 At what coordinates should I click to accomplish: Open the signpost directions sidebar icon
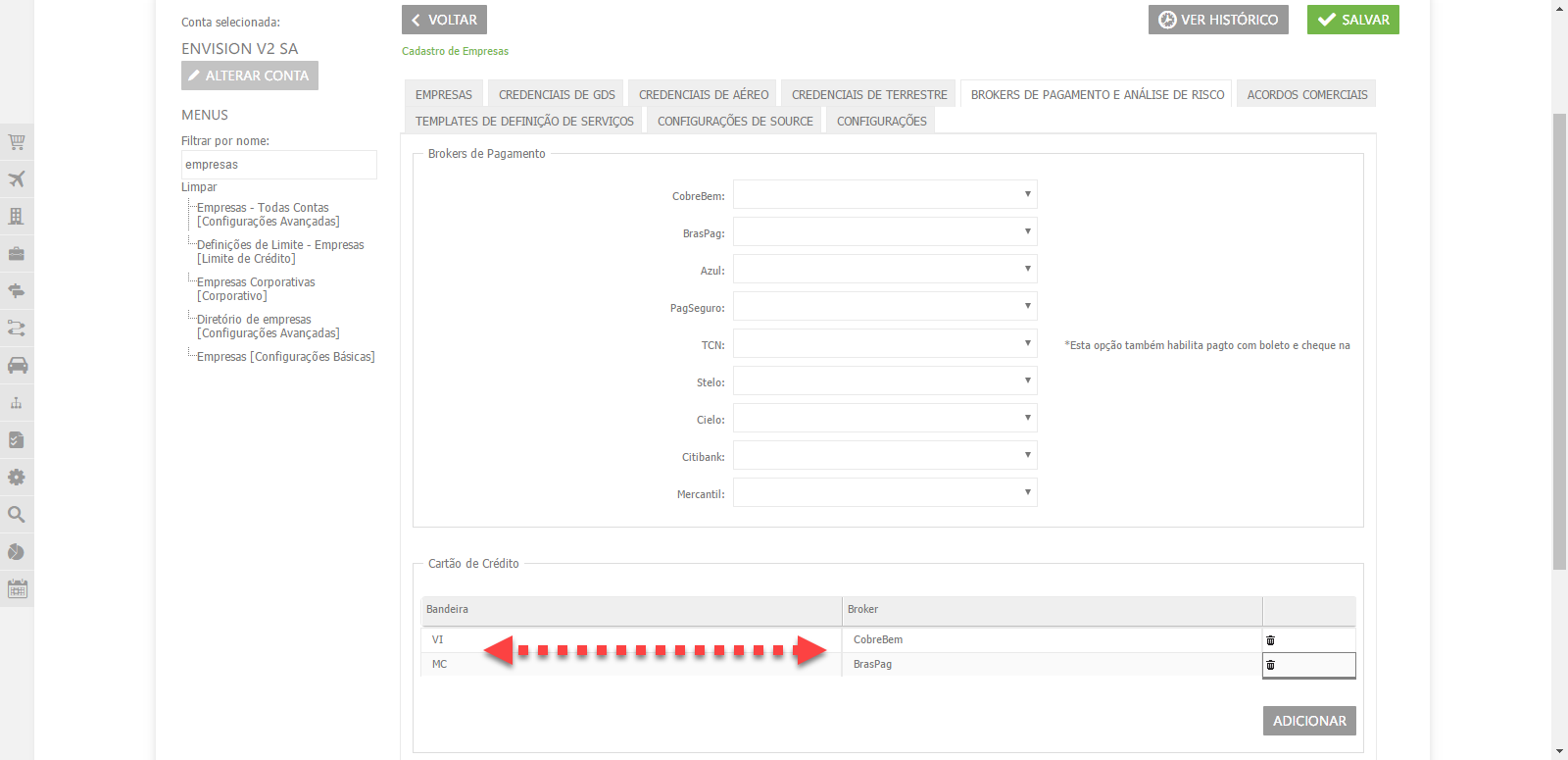click(x=17, y=291)
